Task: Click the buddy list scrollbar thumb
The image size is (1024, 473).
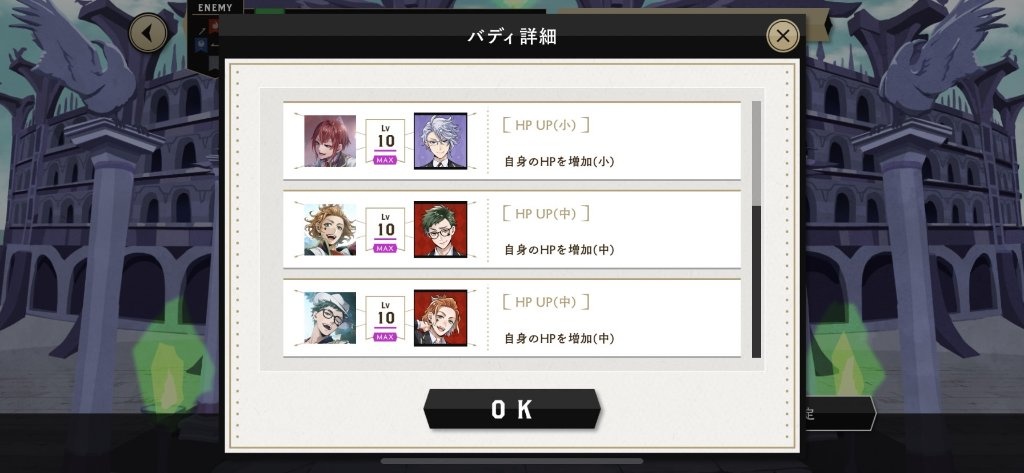Action: [756, 154]
